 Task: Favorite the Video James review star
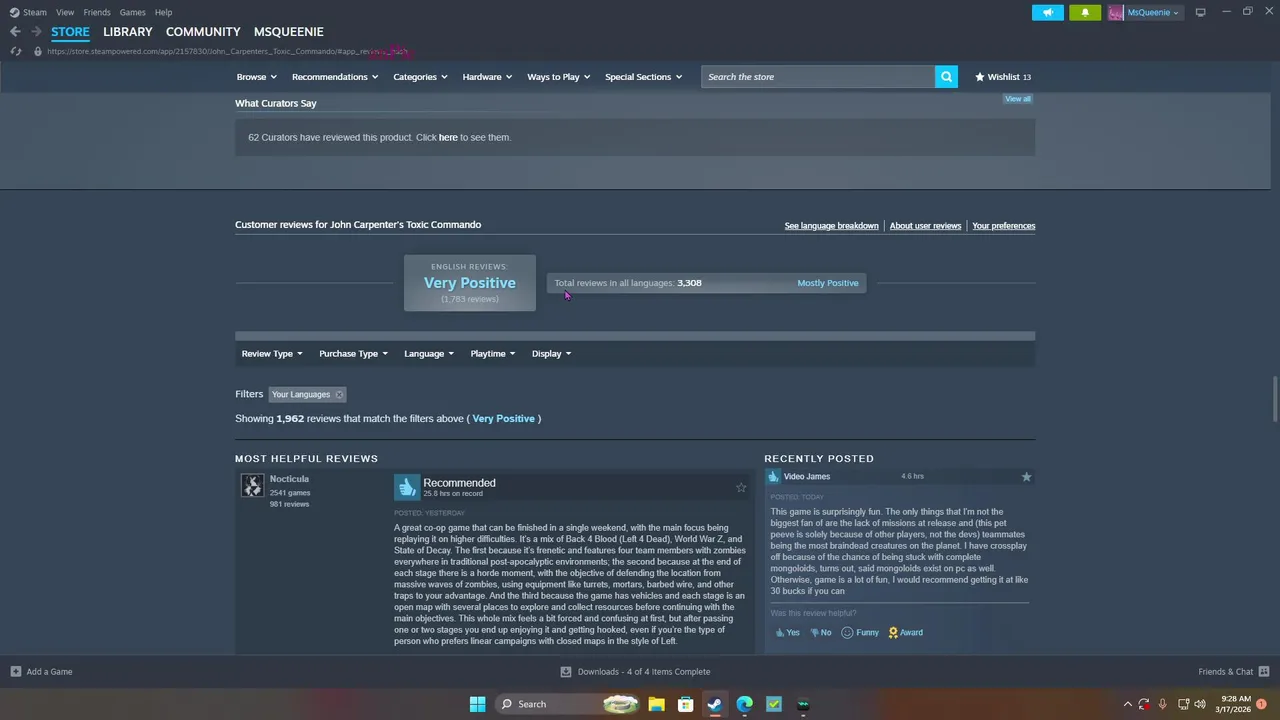(x=1026, y=477)
